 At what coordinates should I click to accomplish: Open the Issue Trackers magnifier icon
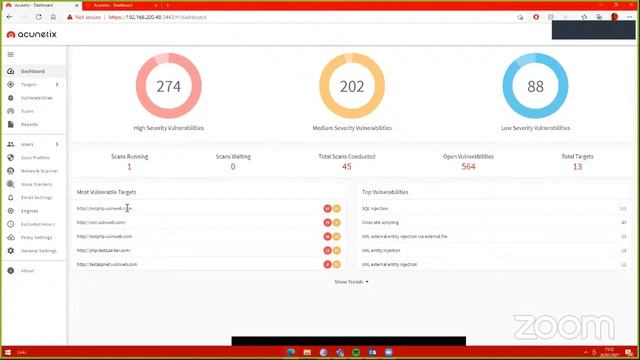(11, 184)
